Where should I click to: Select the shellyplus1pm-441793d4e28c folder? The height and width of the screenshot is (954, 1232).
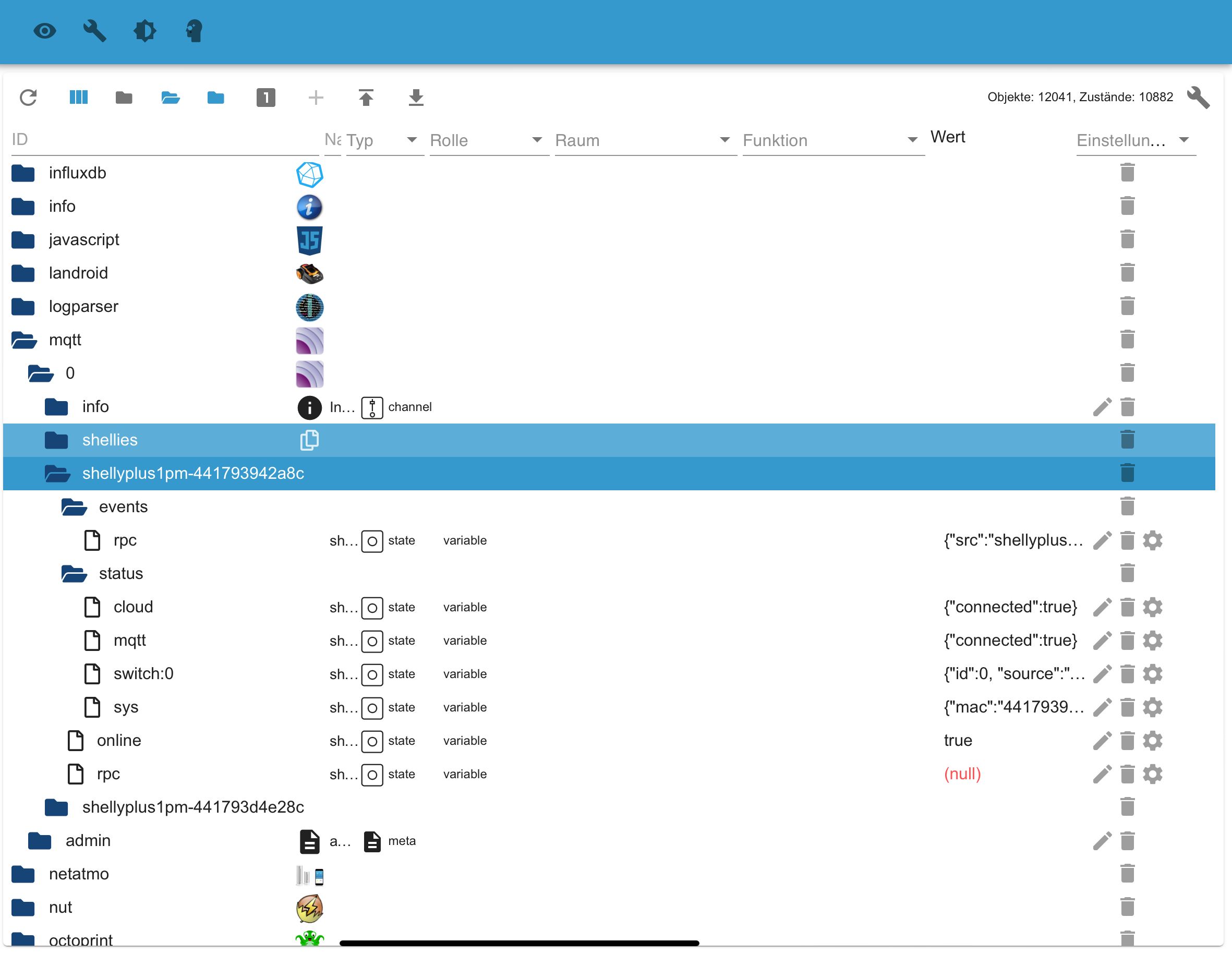[x=193, y=807]
